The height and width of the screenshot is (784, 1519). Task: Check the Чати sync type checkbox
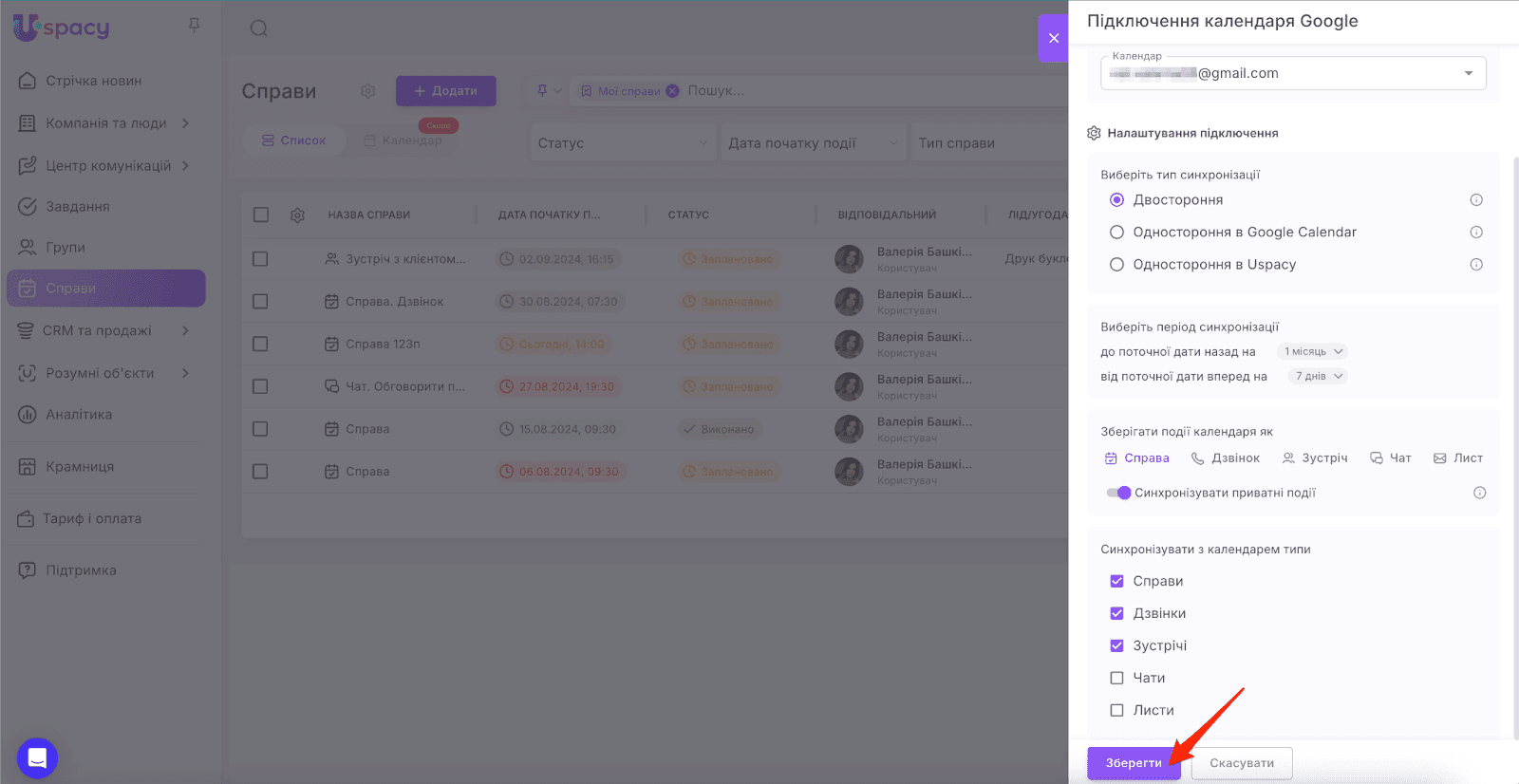coord(1116,679)
